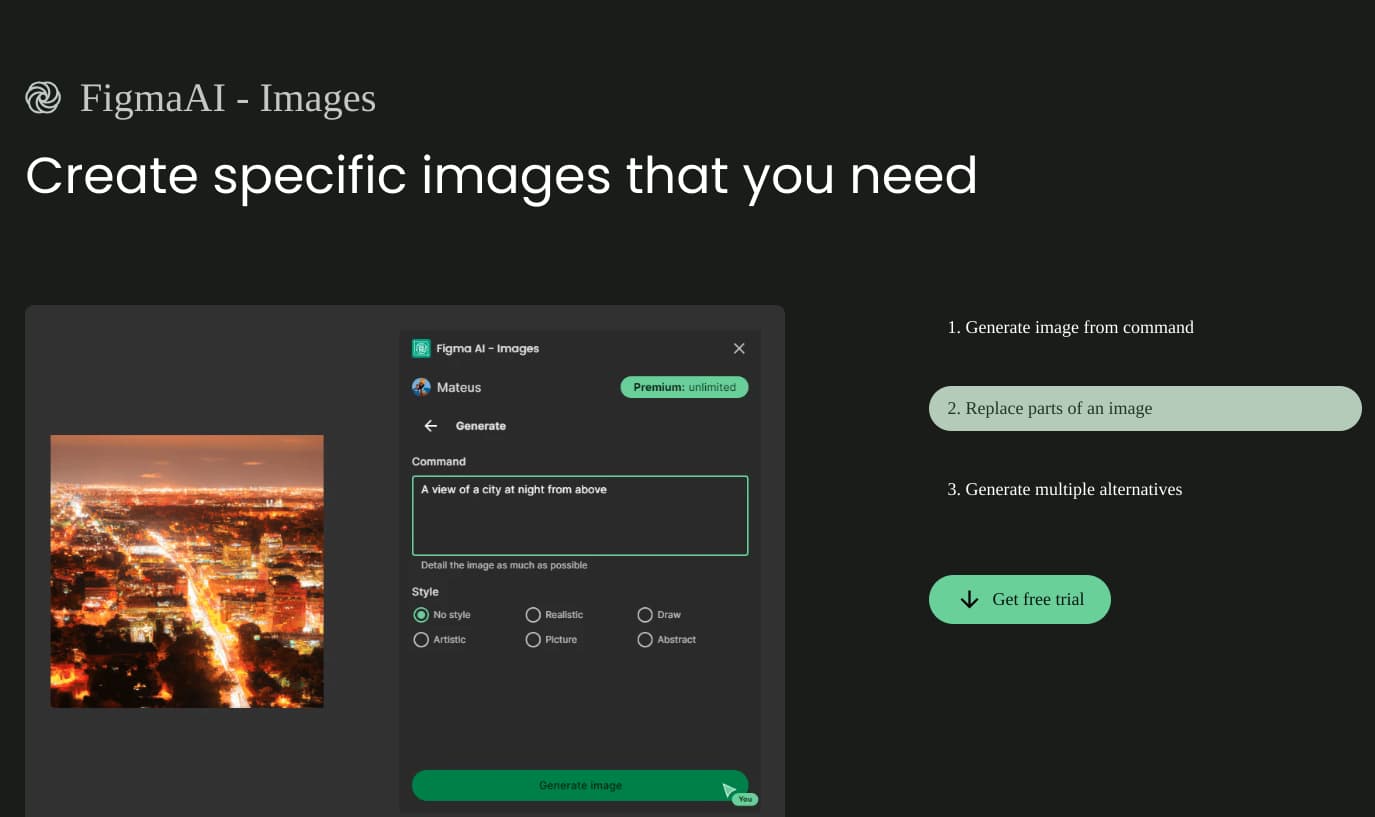
Task: Enable the Artistic style
Action: click(x=421, y=639)
